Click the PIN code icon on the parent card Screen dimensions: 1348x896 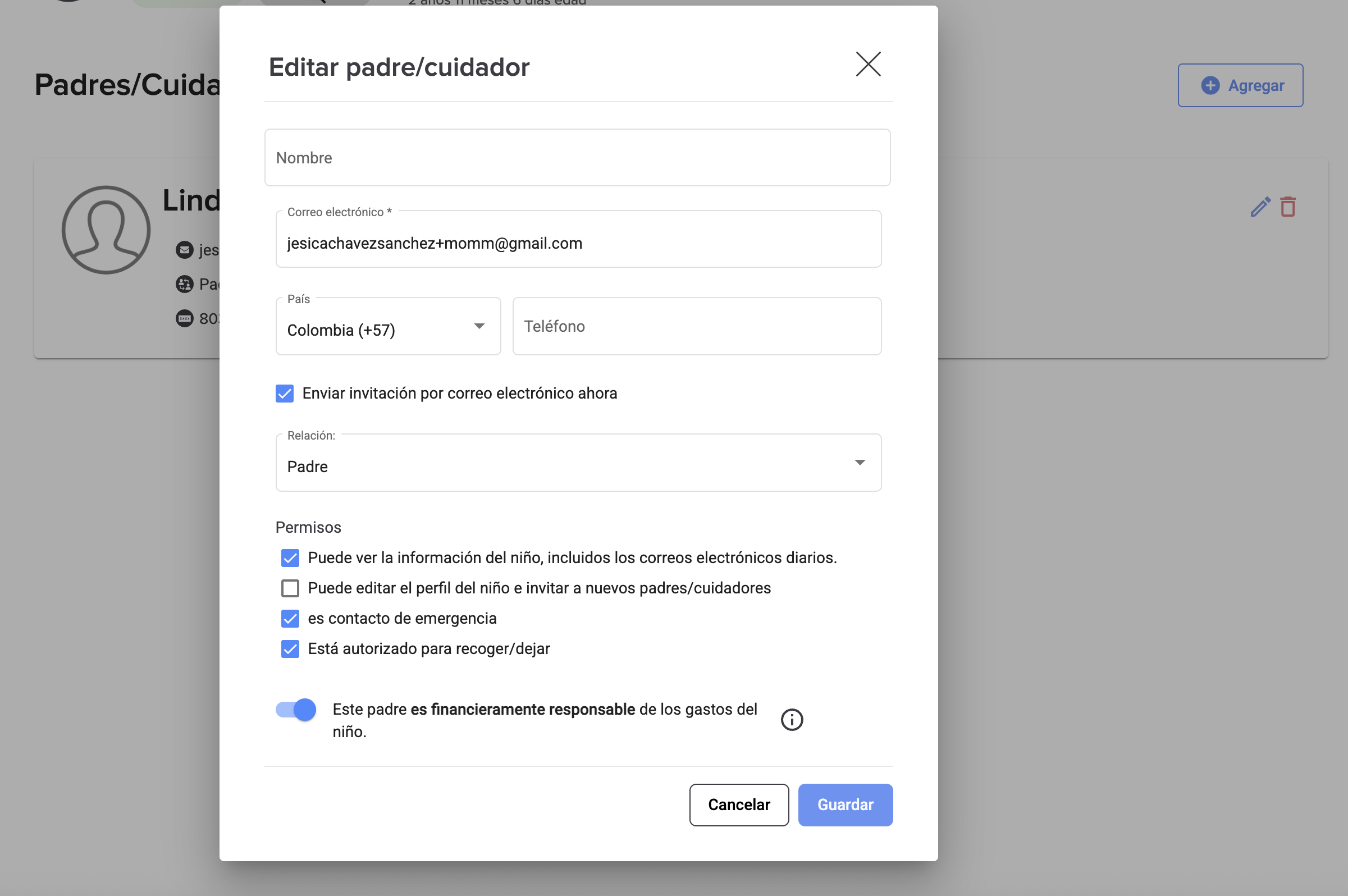coord(184,318)
